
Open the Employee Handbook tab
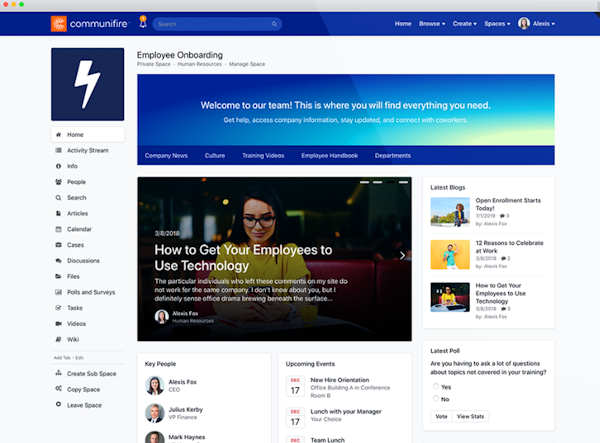329,156
